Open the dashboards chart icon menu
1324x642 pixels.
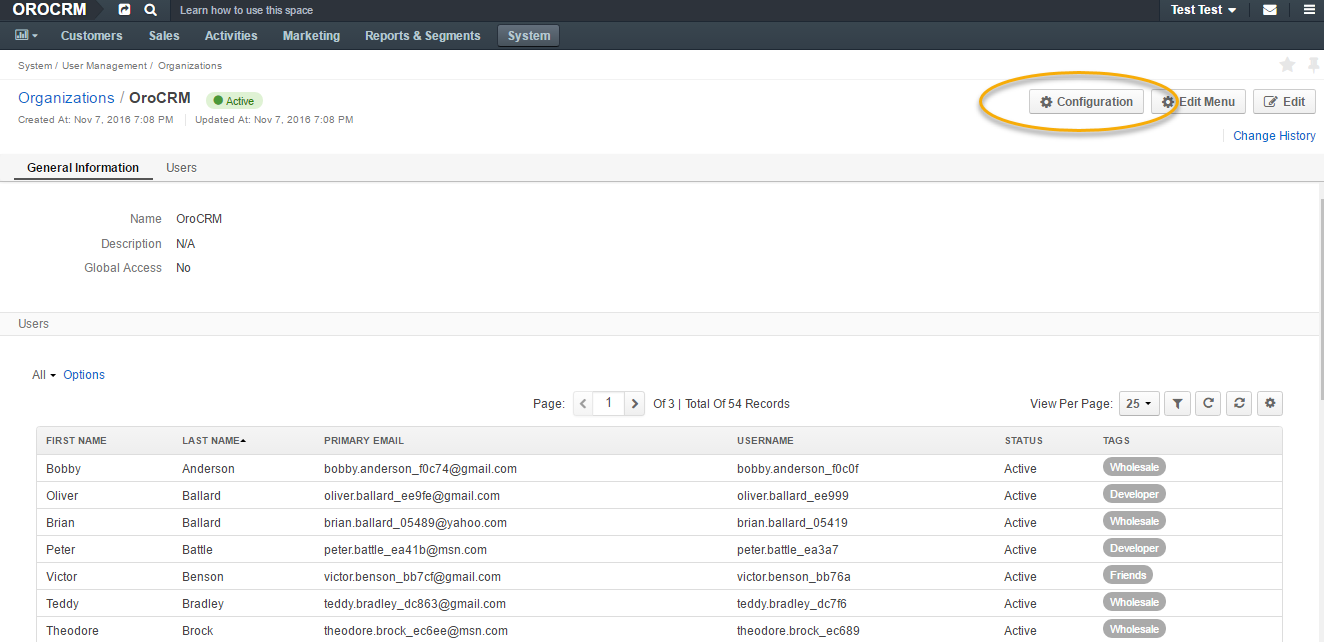point(27,35)
